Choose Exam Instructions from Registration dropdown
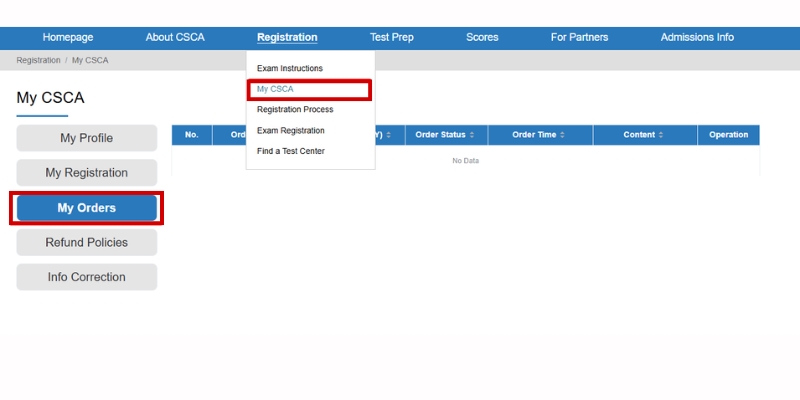Viewport: 800px width, 400px height. pyautogui.click(x=290, y=68)
